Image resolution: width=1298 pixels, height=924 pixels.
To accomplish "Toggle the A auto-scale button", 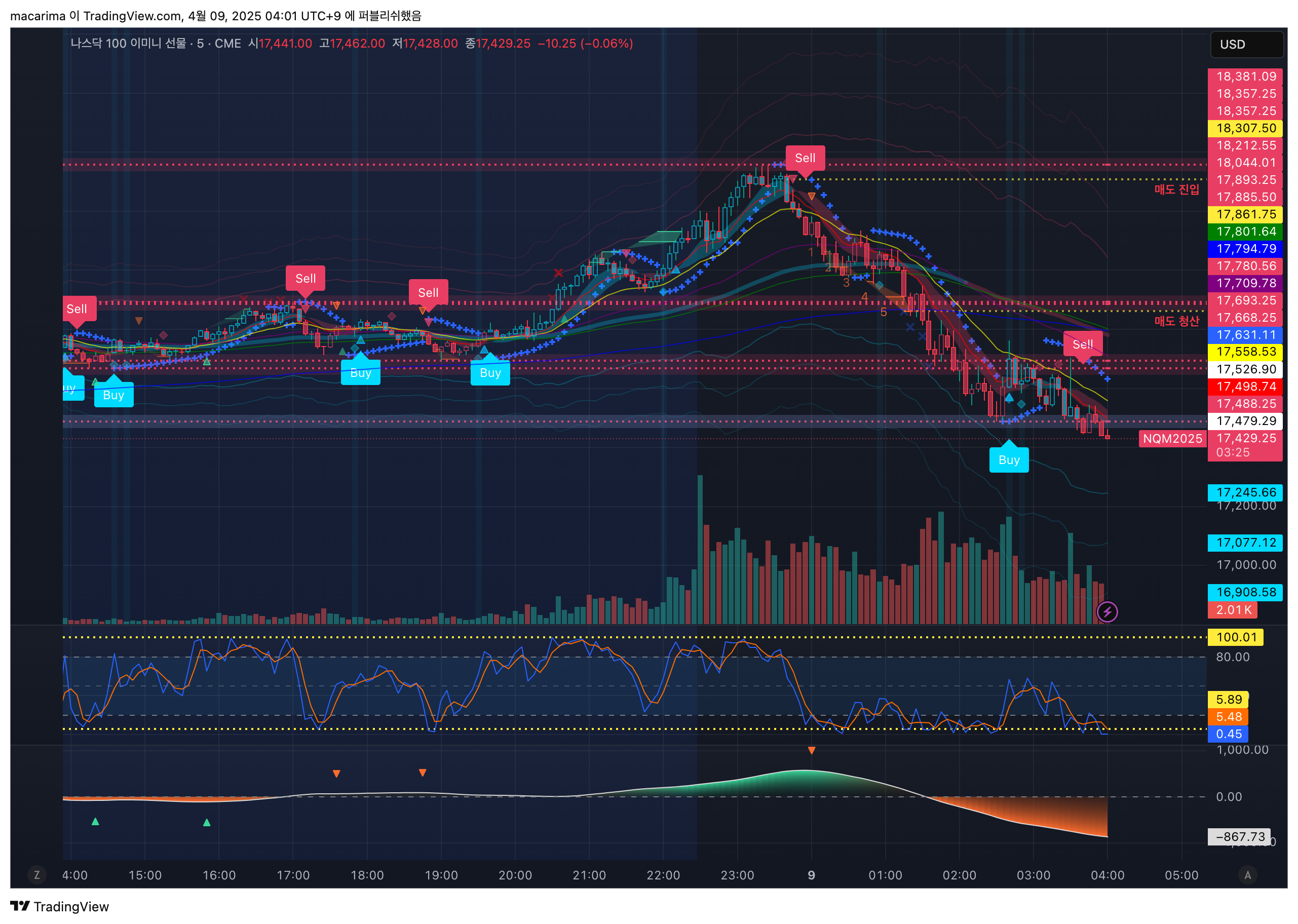I will [x=1247, y=875].
